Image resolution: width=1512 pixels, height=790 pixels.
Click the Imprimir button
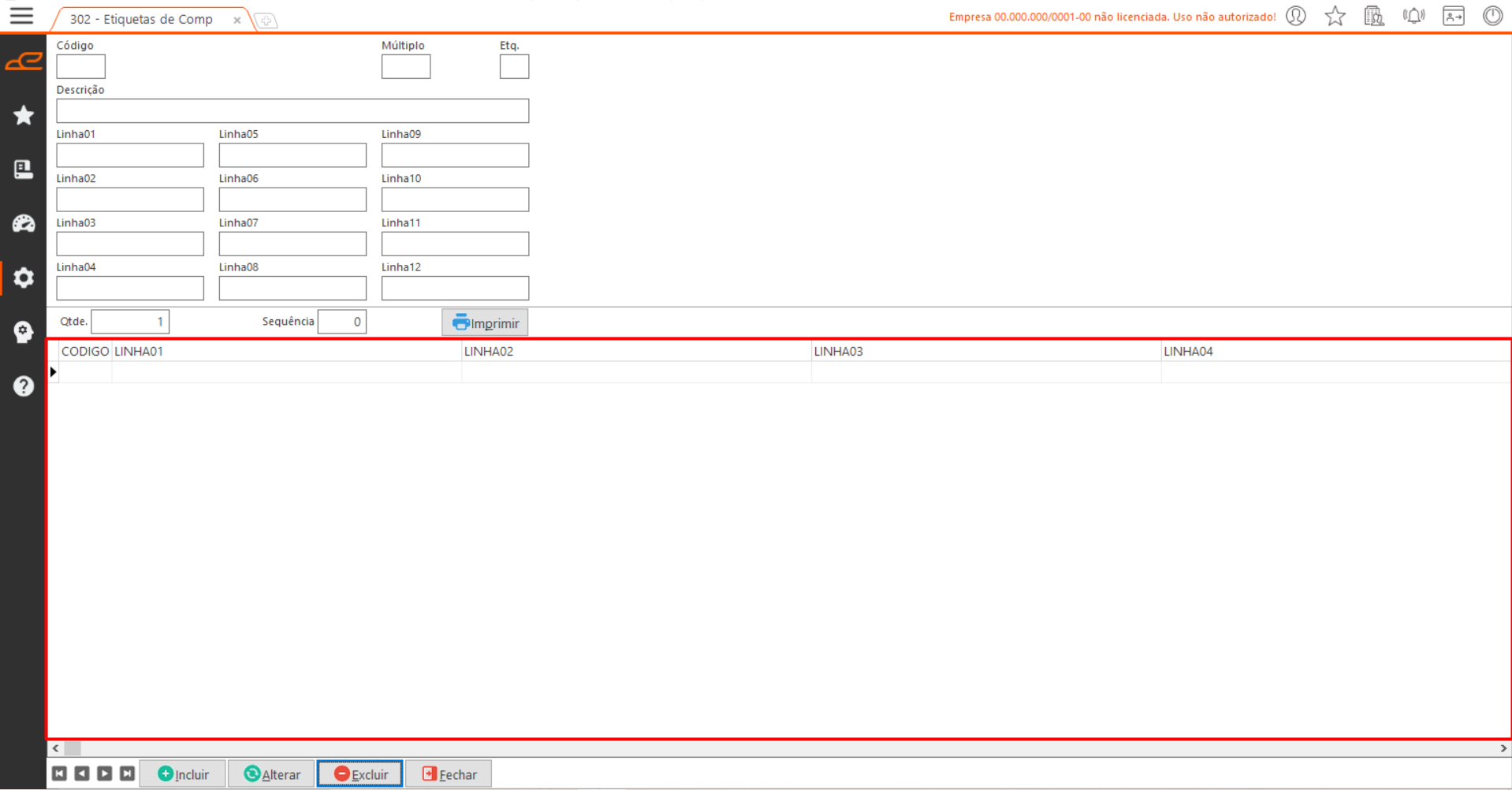click(x=485, y=322)
